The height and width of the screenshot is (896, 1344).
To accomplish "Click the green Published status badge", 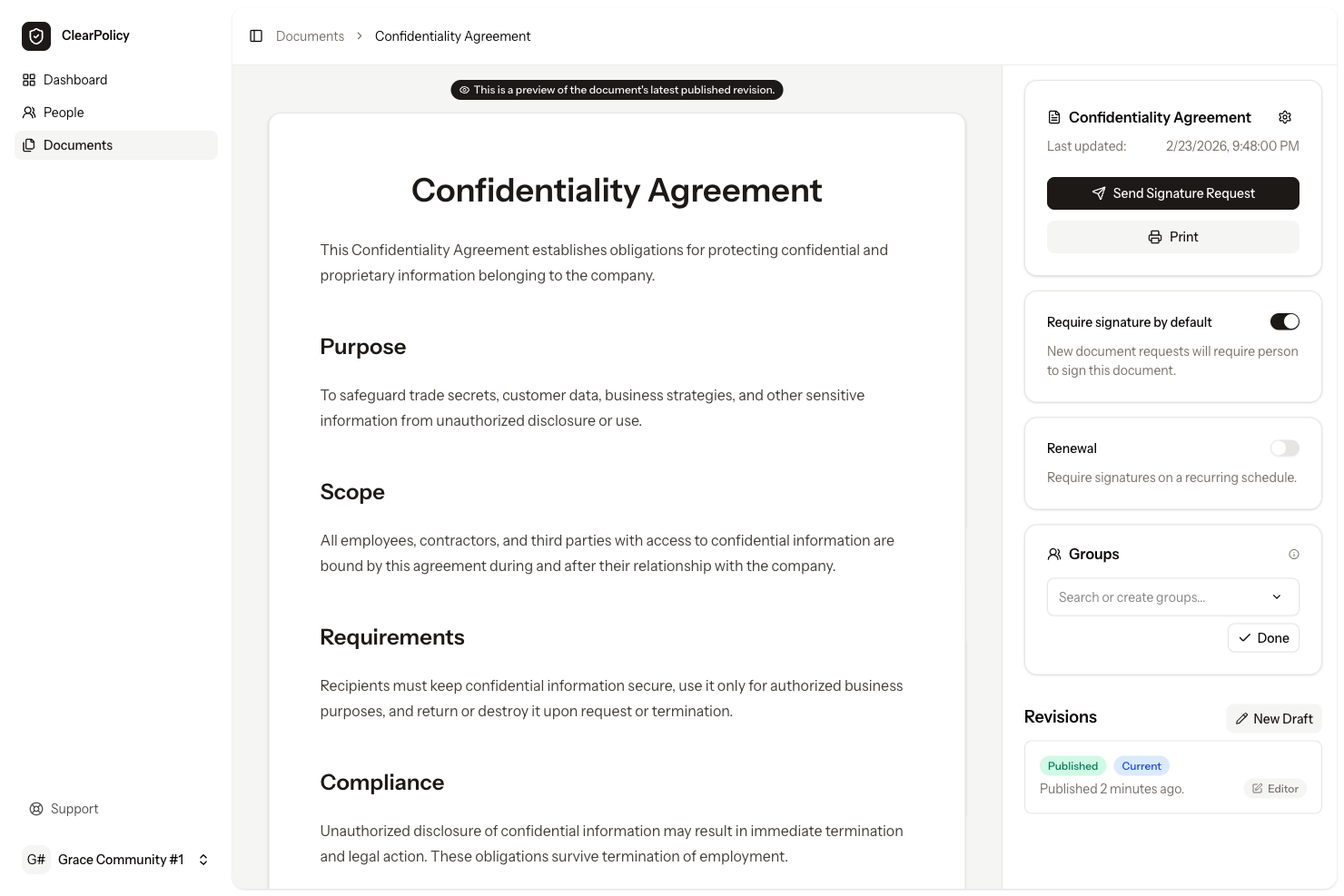I will click(1072, 765).
